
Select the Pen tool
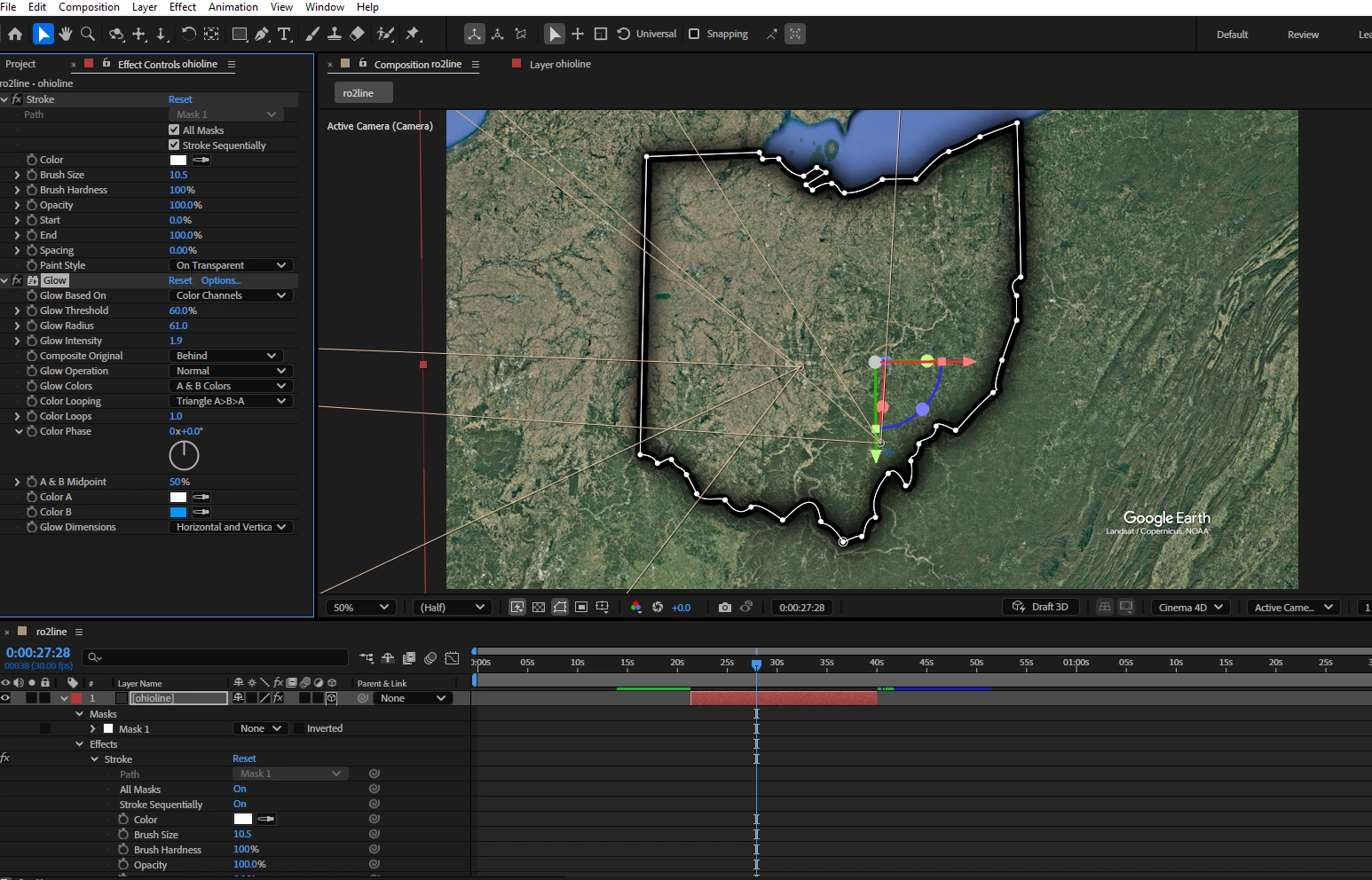tap(262, 34)
